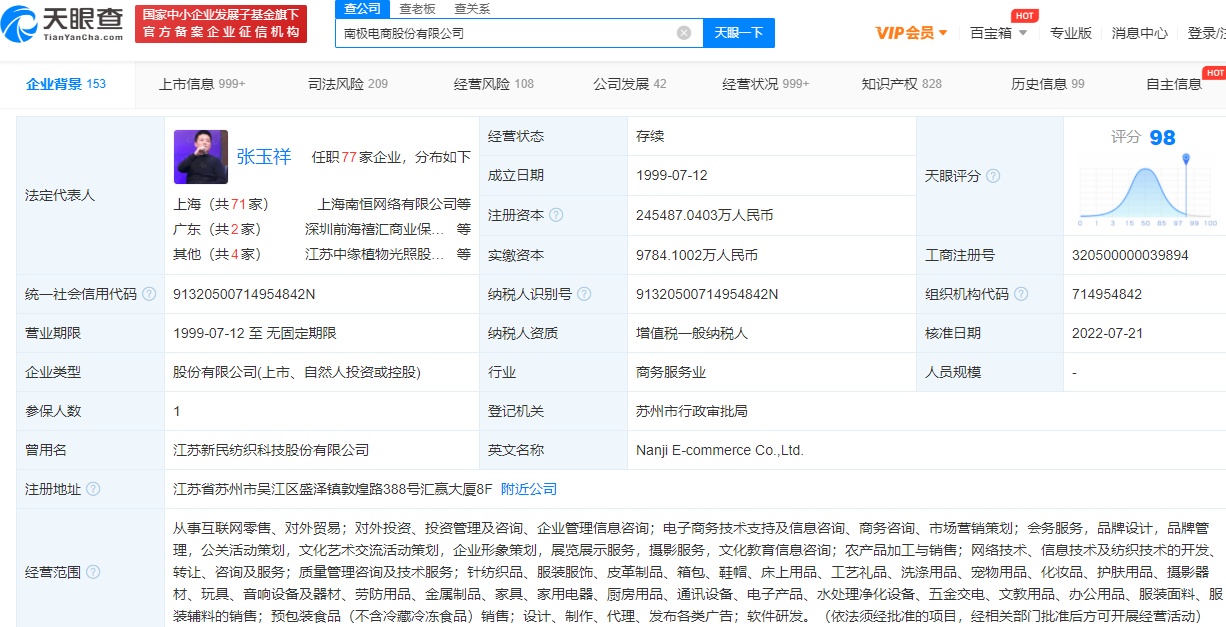Image resolution: width=1226 pixels, height=627 pixels.
Task: Click credit code 91320500714954842N in 统一社会信用代码 row
Action: (x=244, y=294)
